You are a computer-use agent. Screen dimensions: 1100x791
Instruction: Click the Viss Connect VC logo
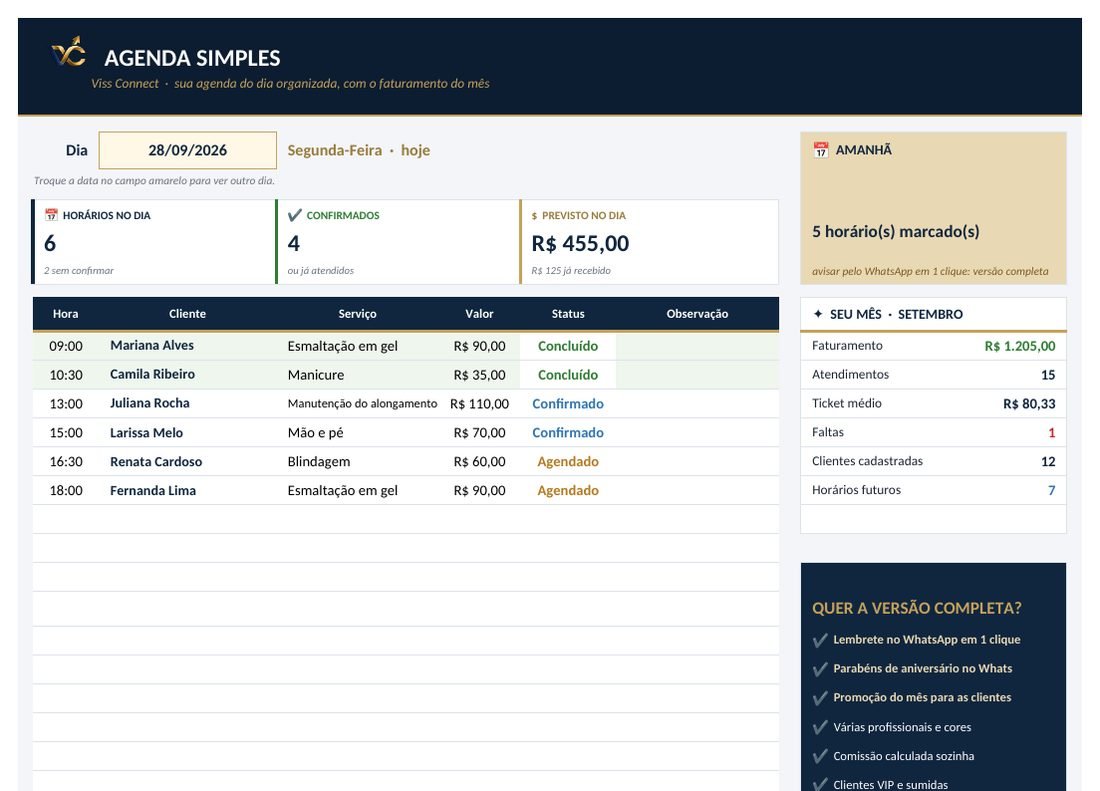tap(69, 53)
